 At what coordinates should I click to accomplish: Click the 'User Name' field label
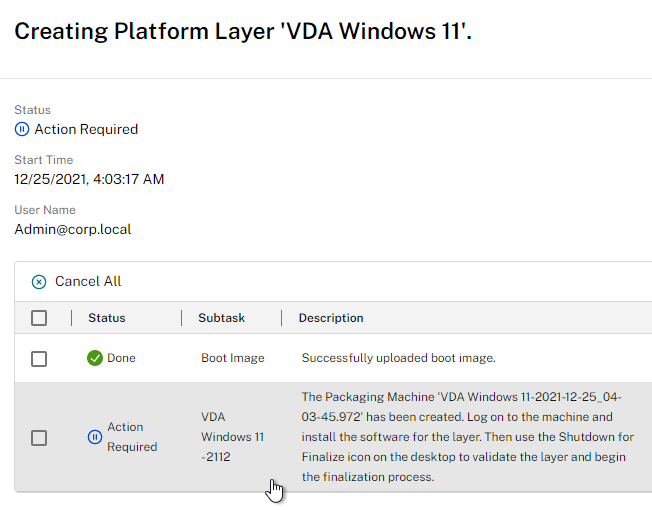(x=45, y=210)
